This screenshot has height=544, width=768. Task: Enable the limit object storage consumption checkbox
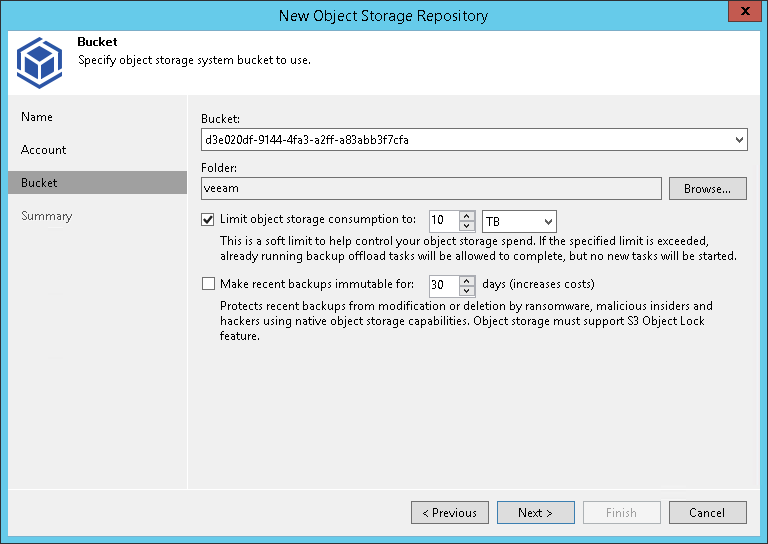(208, 220)
